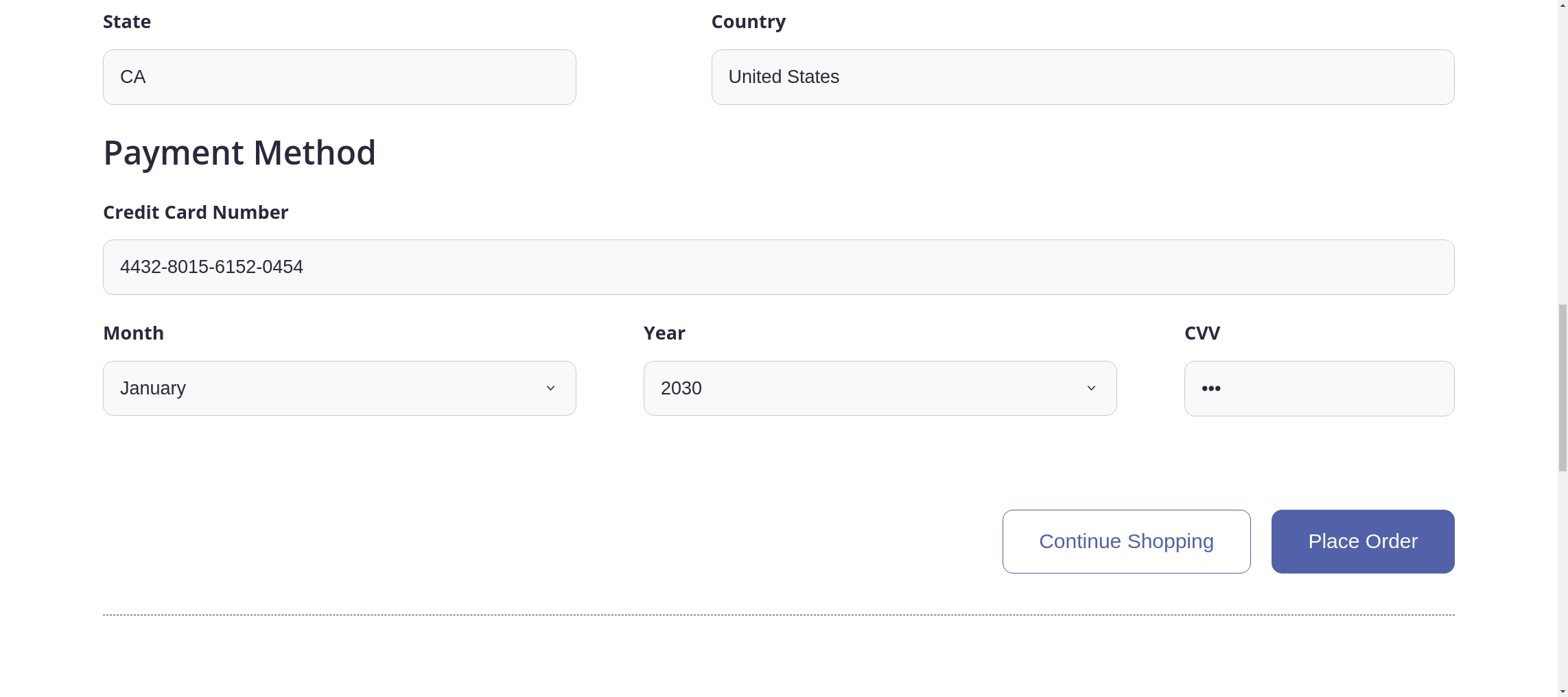Click the Credit Card Number label
This screenshot has height=697, width=1568.
click(196, 212)
